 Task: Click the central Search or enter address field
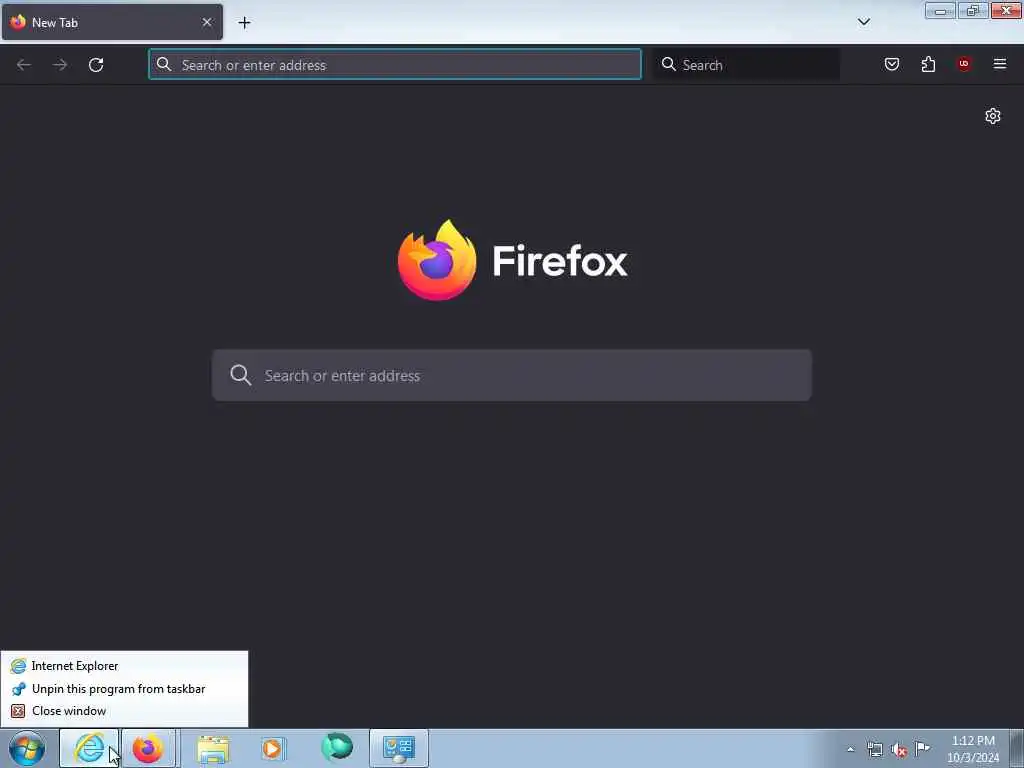coord(511,376)
